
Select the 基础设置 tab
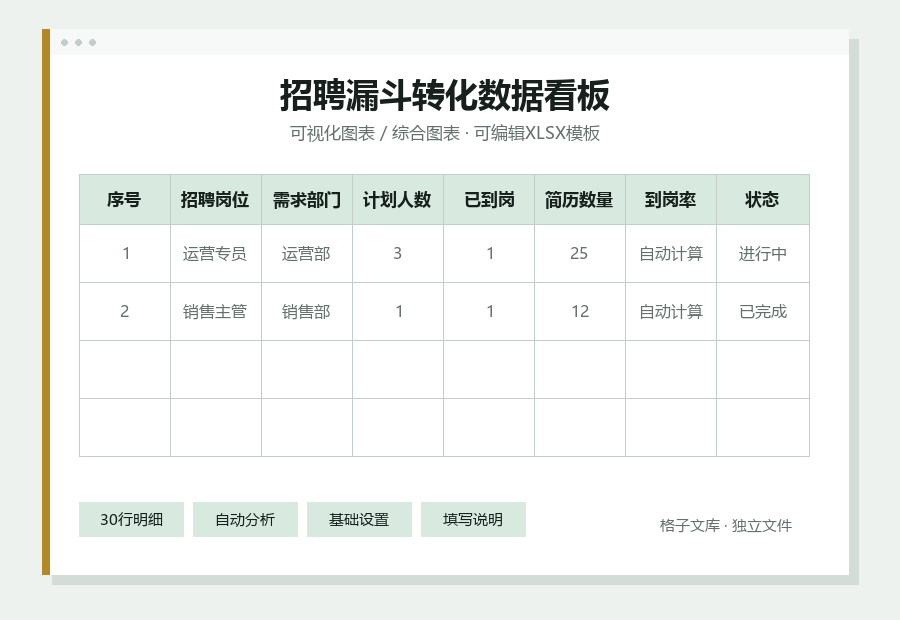pos(359,520)
